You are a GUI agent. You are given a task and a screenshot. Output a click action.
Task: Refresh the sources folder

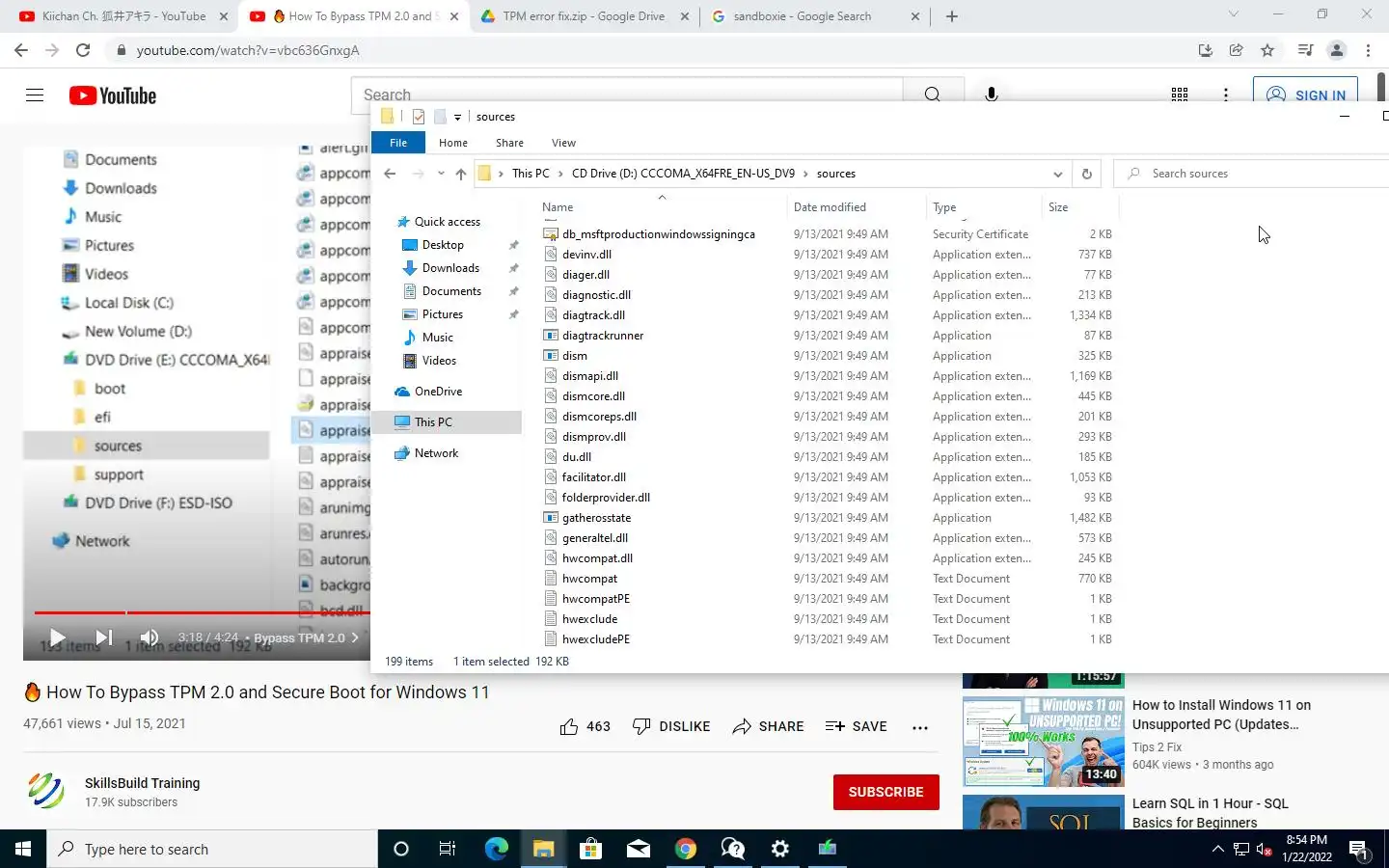[x=1087, y=174]
